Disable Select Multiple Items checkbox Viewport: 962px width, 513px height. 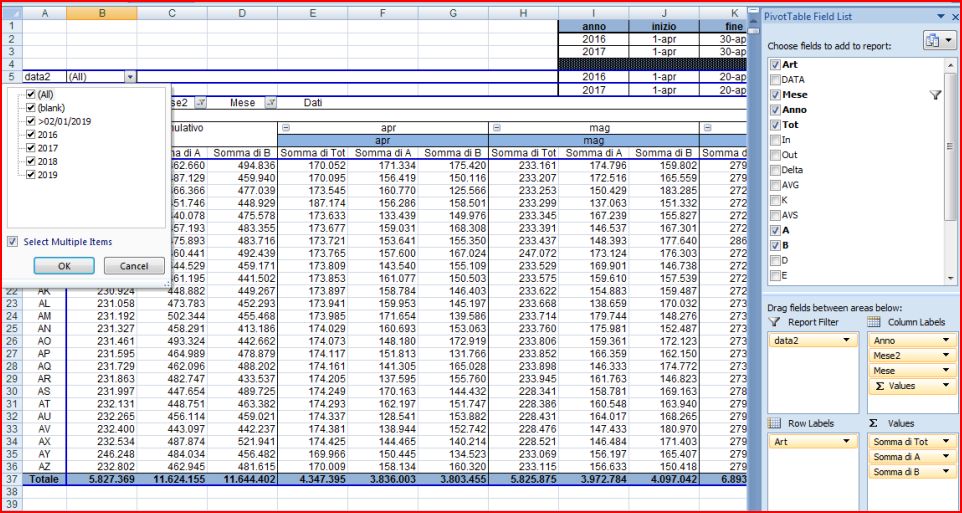(x=13, y=242)
